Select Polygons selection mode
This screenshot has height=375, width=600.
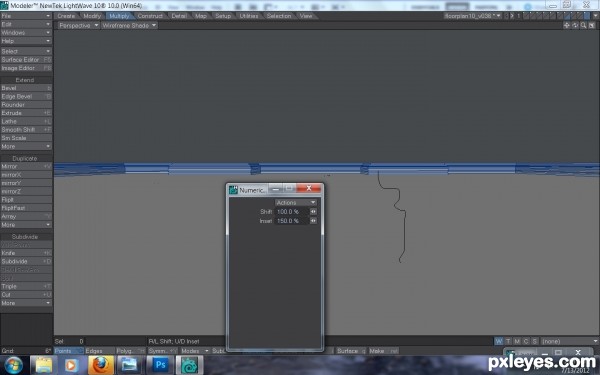[130, 351]
